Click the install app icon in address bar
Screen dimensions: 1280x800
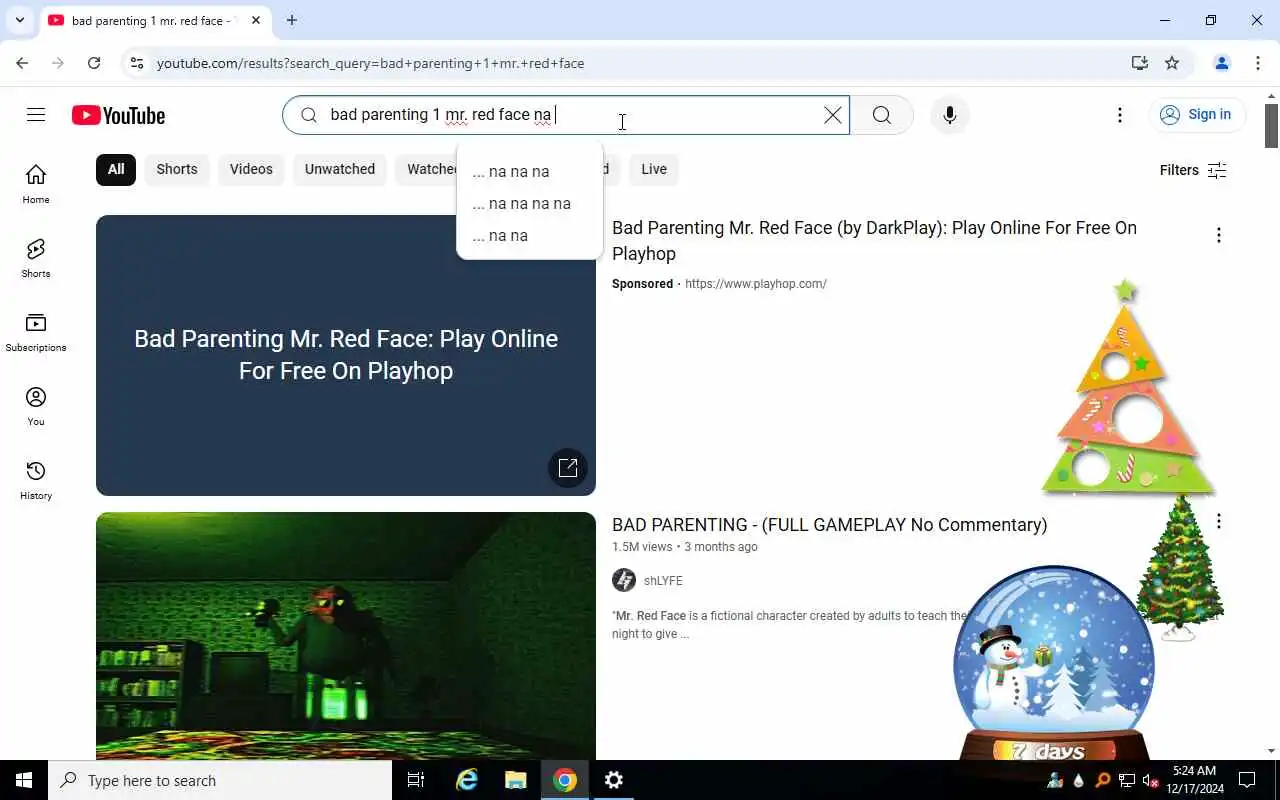[1139, 63]
